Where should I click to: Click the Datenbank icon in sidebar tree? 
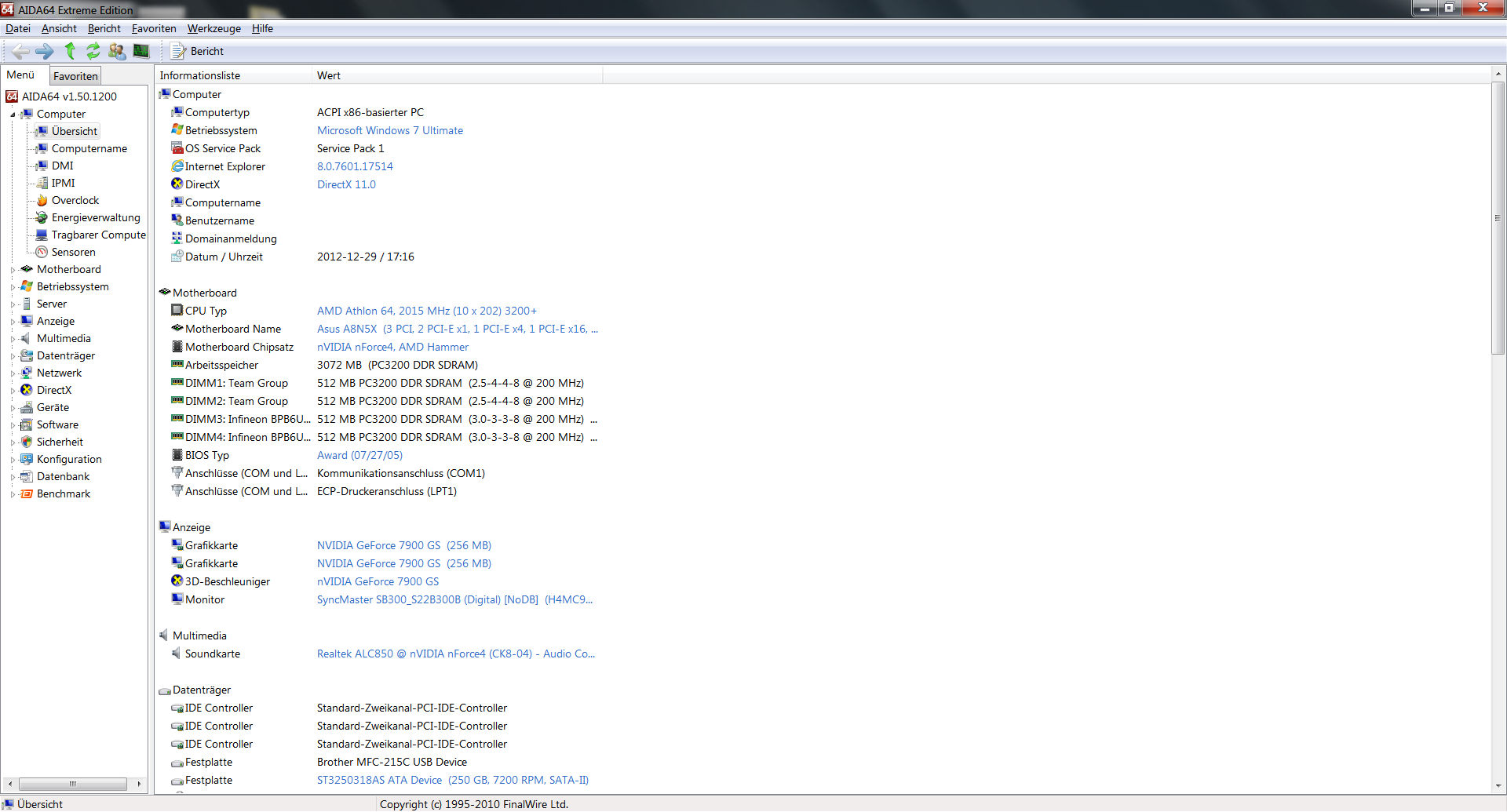pyautogui.click(x=27, y=476)
